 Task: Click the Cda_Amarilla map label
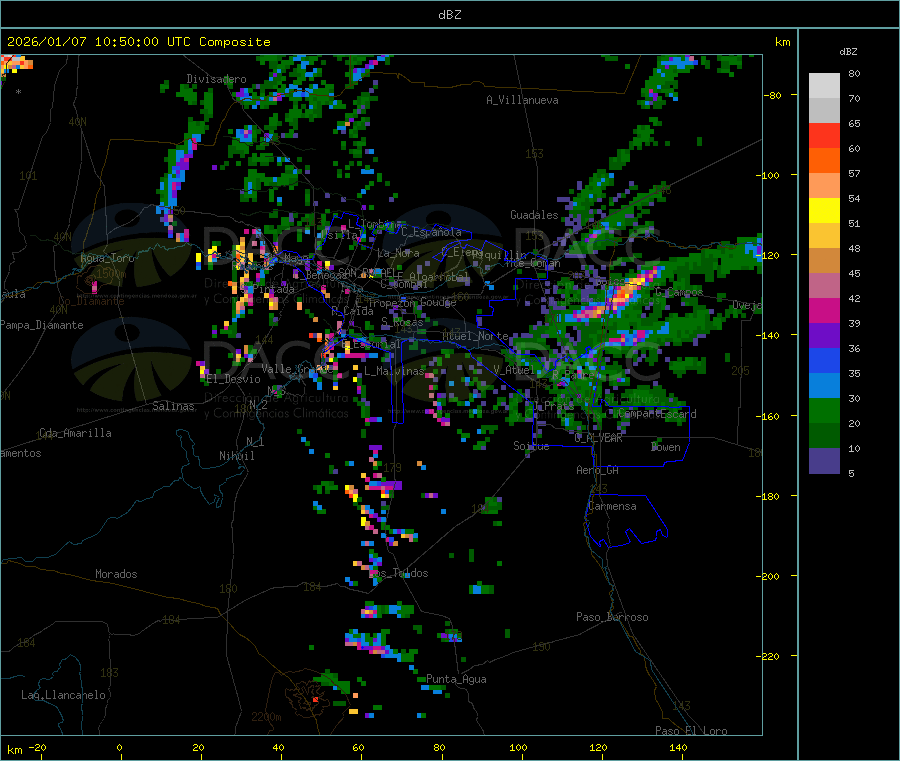tap(75, 433)
